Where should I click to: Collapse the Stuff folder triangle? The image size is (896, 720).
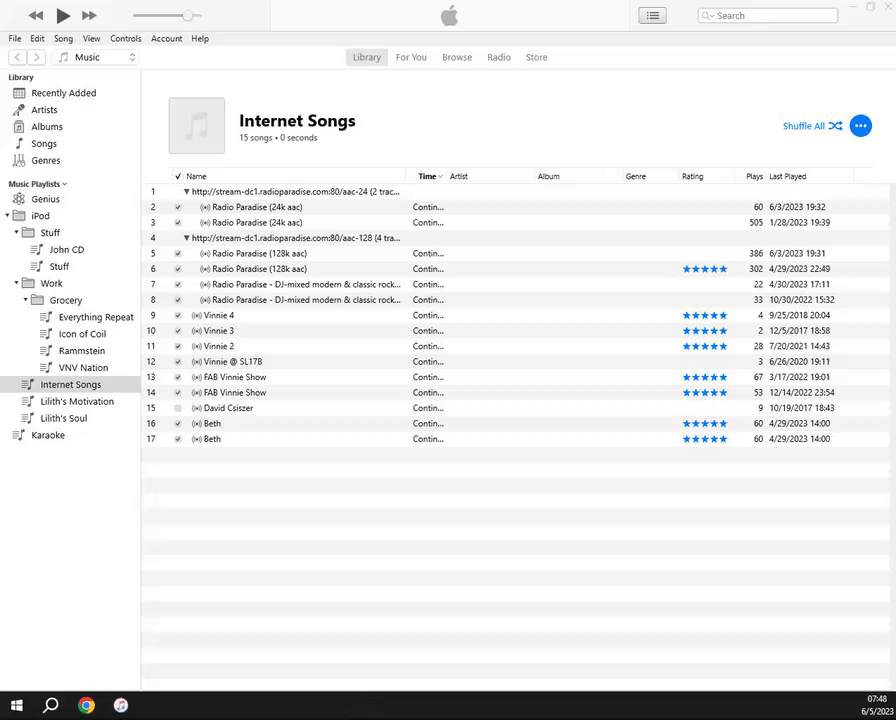point(17,232)
